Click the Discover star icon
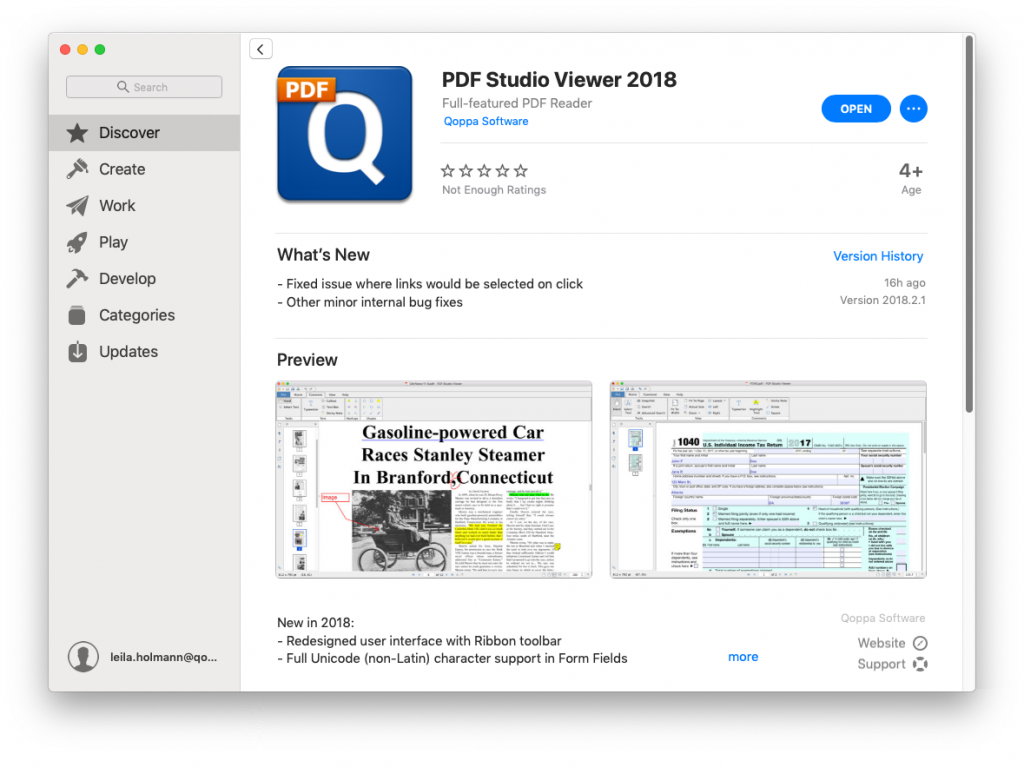Screen dimensions: 1024x774 (77, 133)
